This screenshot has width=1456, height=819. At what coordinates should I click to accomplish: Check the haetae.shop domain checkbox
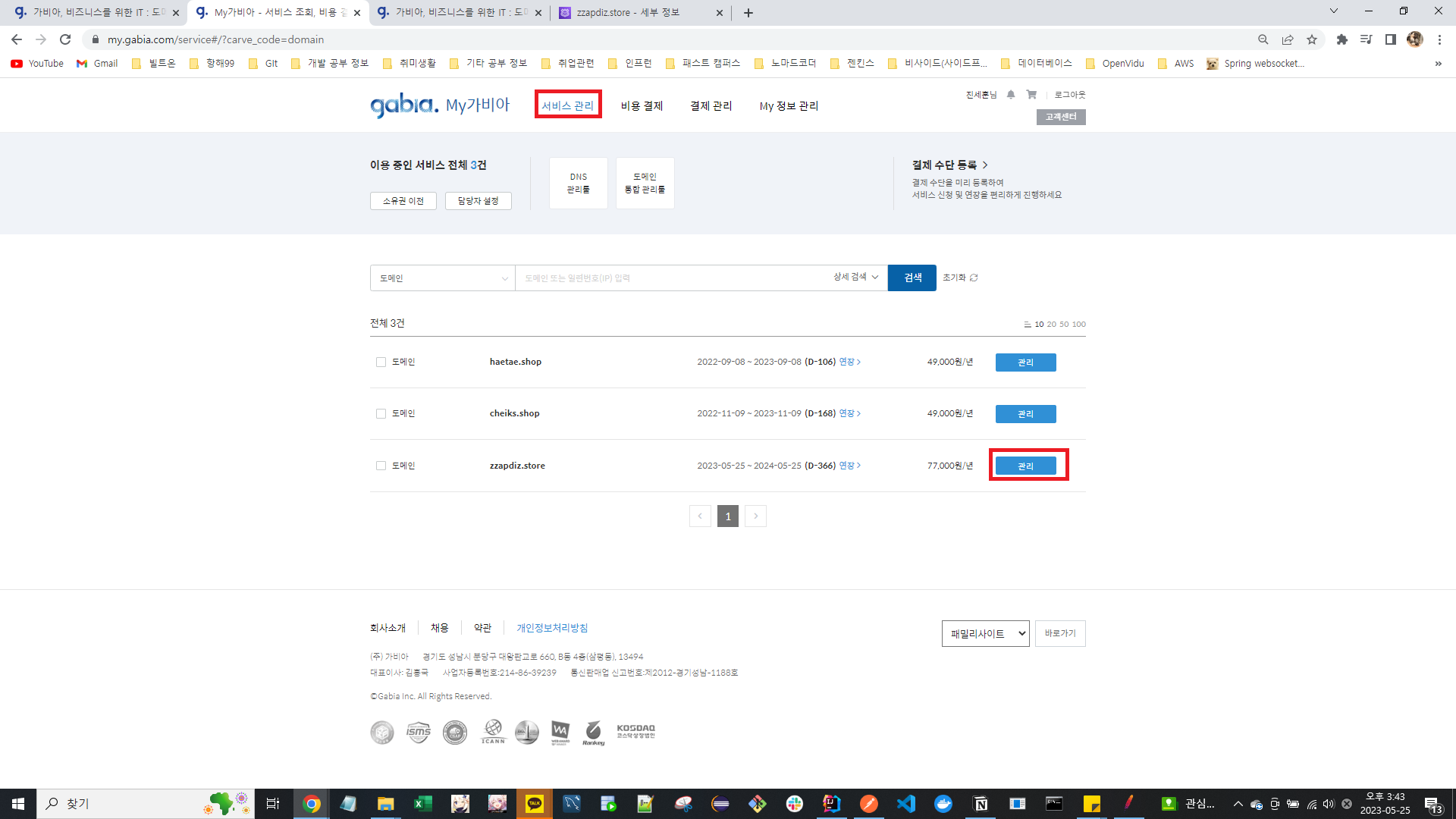pyautogui.click(x=381, y=362)
